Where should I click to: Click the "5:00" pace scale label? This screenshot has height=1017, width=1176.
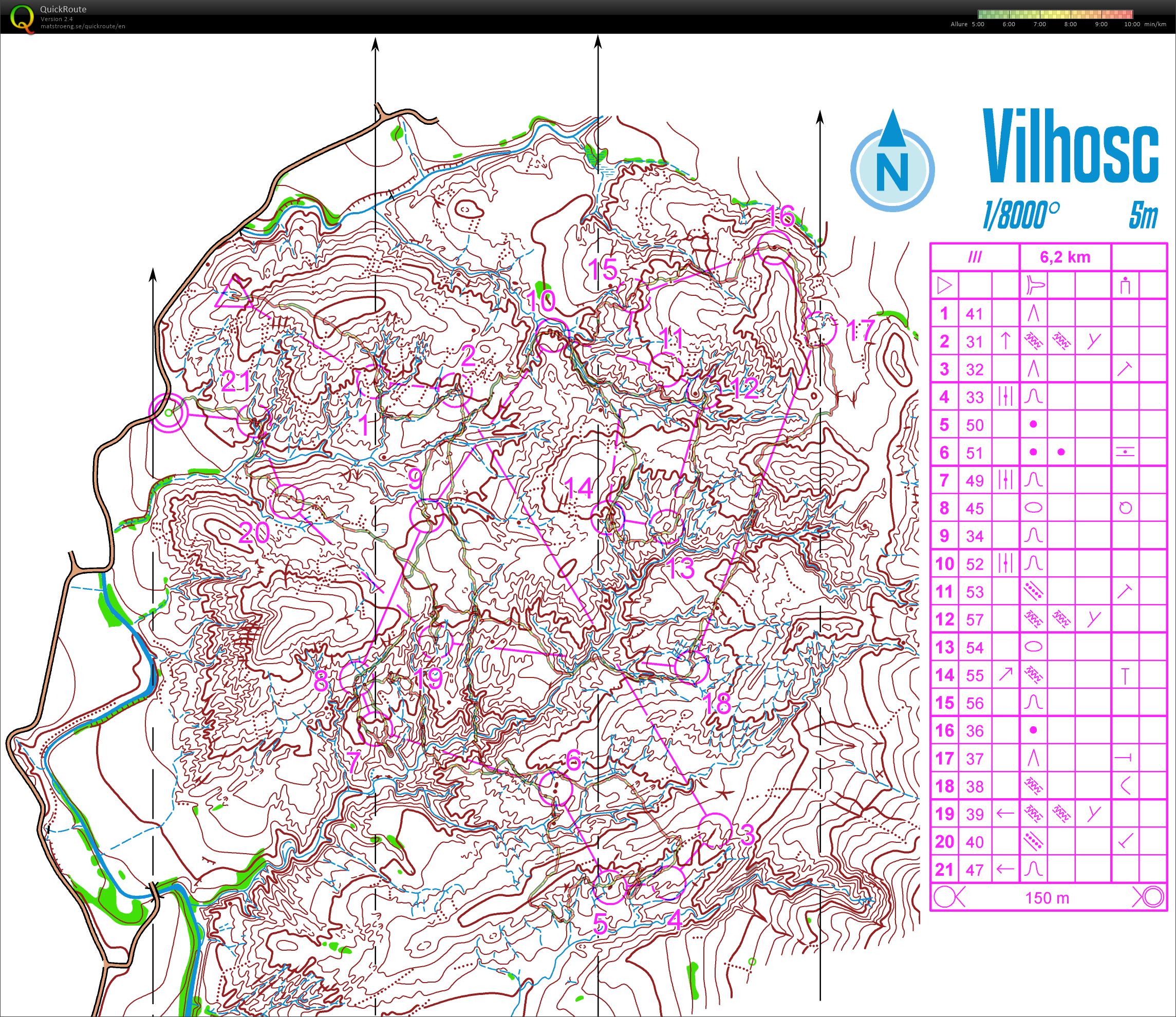pyautogui.click(x=978, y=25)
